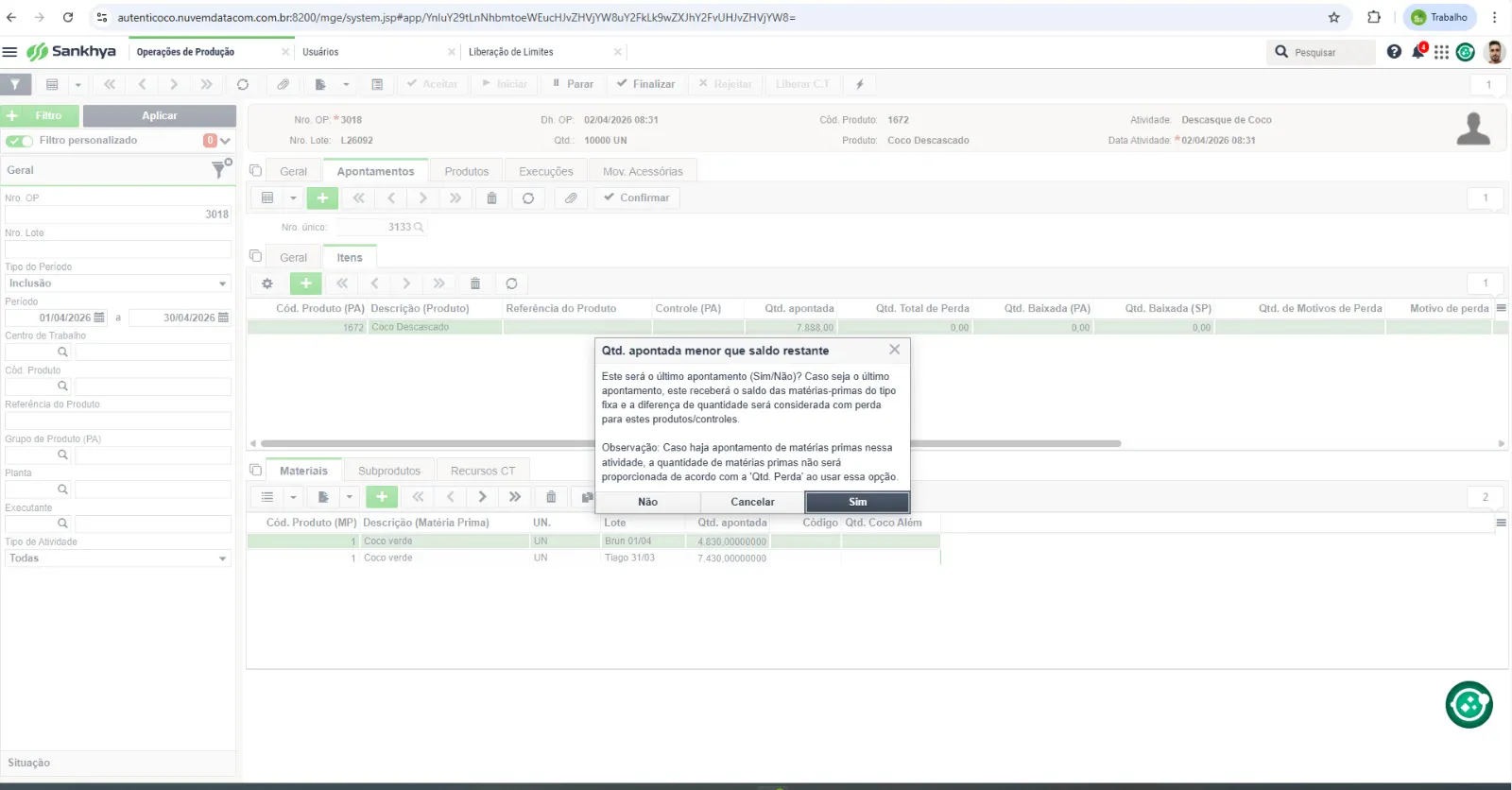Add a new Apontamentos record
This screenshot has width=1512, height=790.
[322, 197]
